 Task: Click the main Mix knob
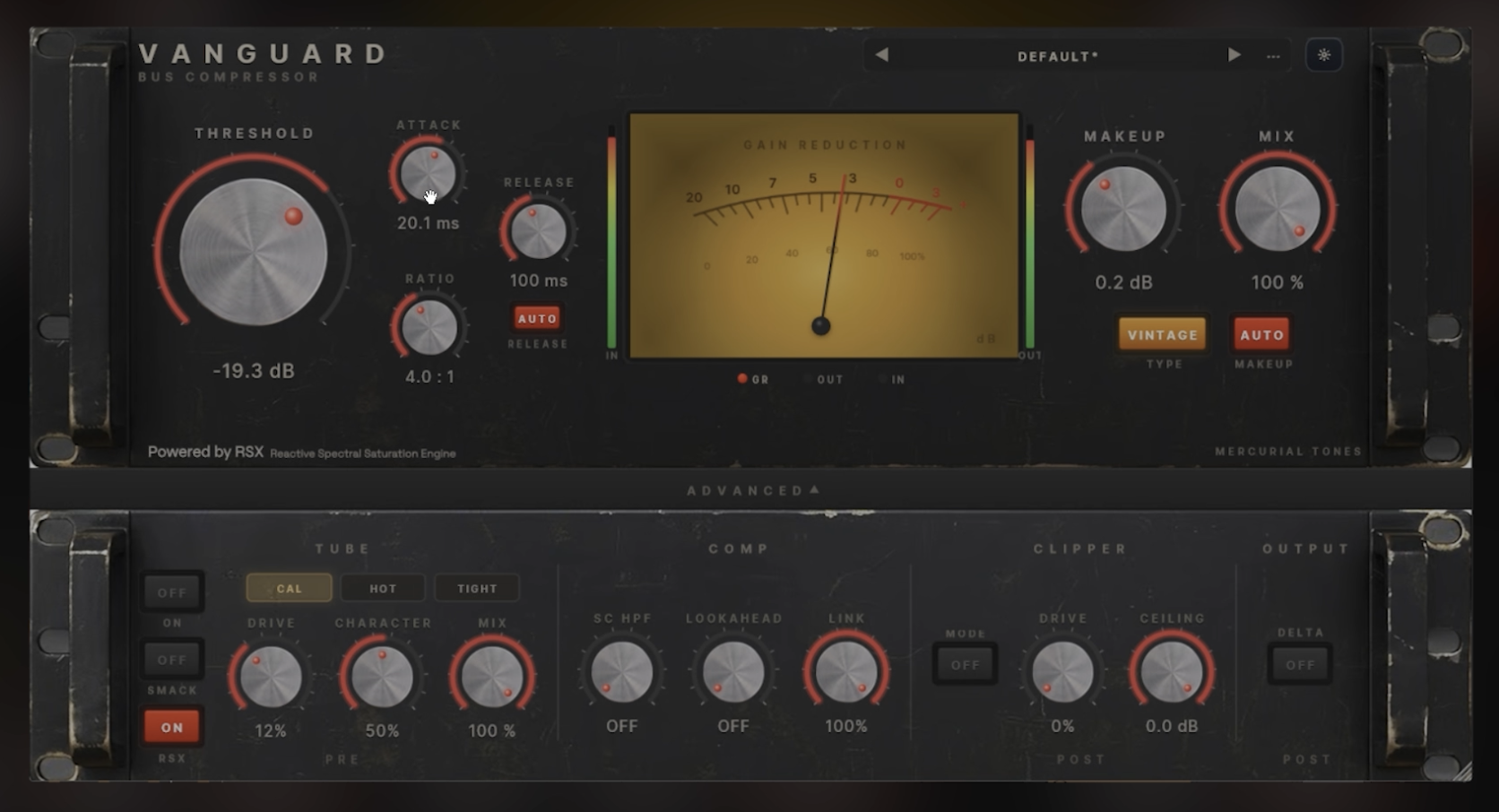(x=1278, y=209)
